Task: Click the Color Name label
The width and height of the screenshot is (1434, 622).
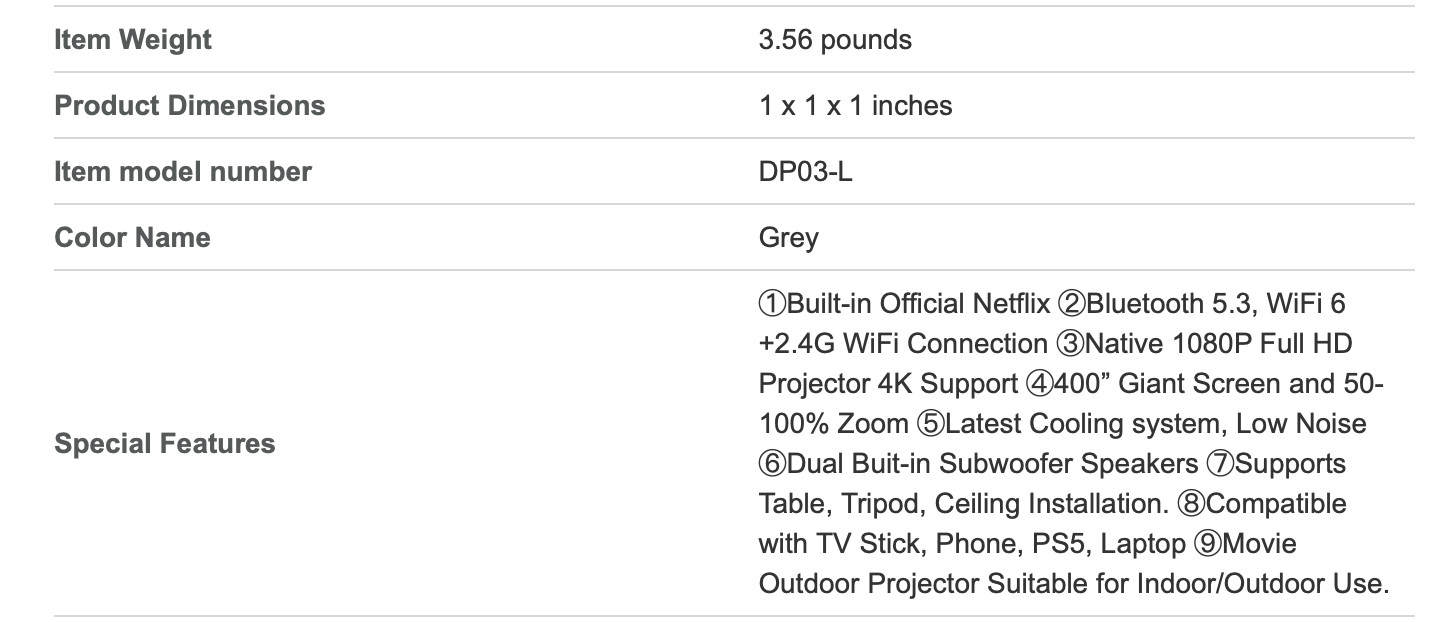Action: [x=132, y=237]
